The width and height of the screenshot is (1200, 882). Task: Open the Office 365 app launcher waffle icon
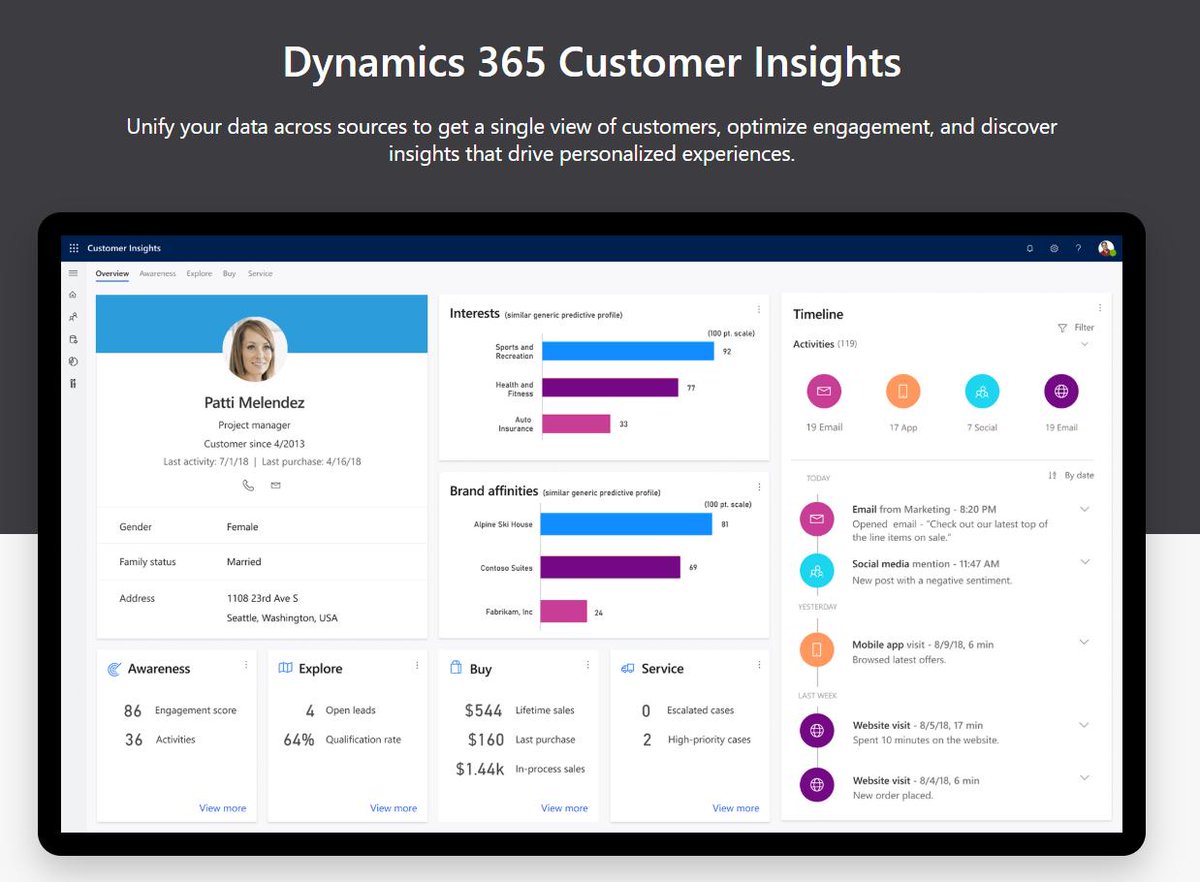73,247
